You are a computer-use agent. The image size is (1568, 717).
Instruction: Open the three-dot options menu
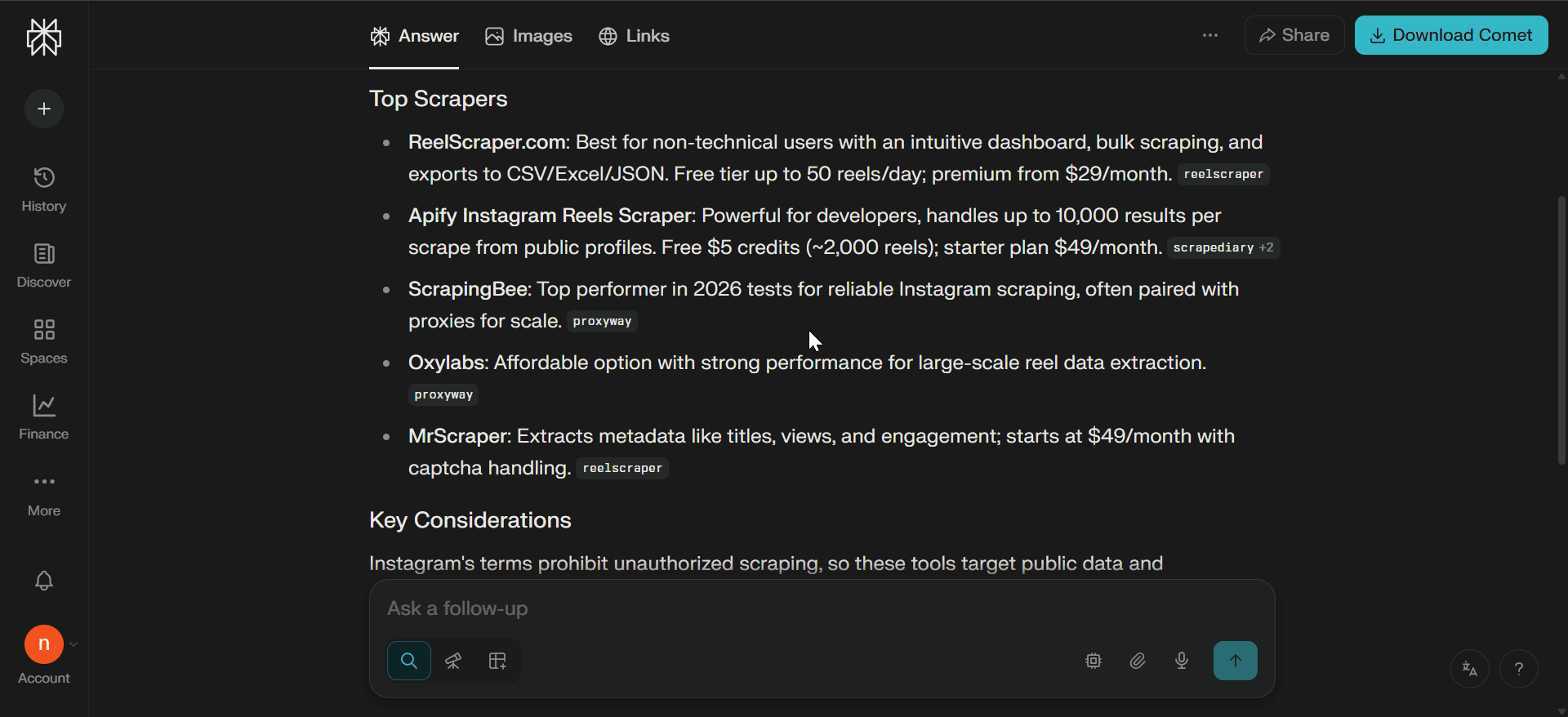1210,35
